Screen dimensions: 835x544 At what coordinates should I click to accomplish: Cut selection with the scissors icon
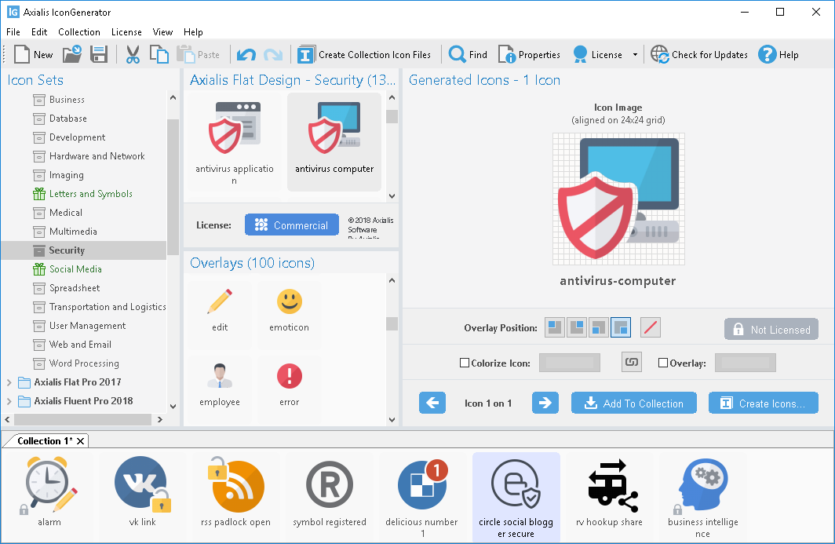(x=133, y=54)
